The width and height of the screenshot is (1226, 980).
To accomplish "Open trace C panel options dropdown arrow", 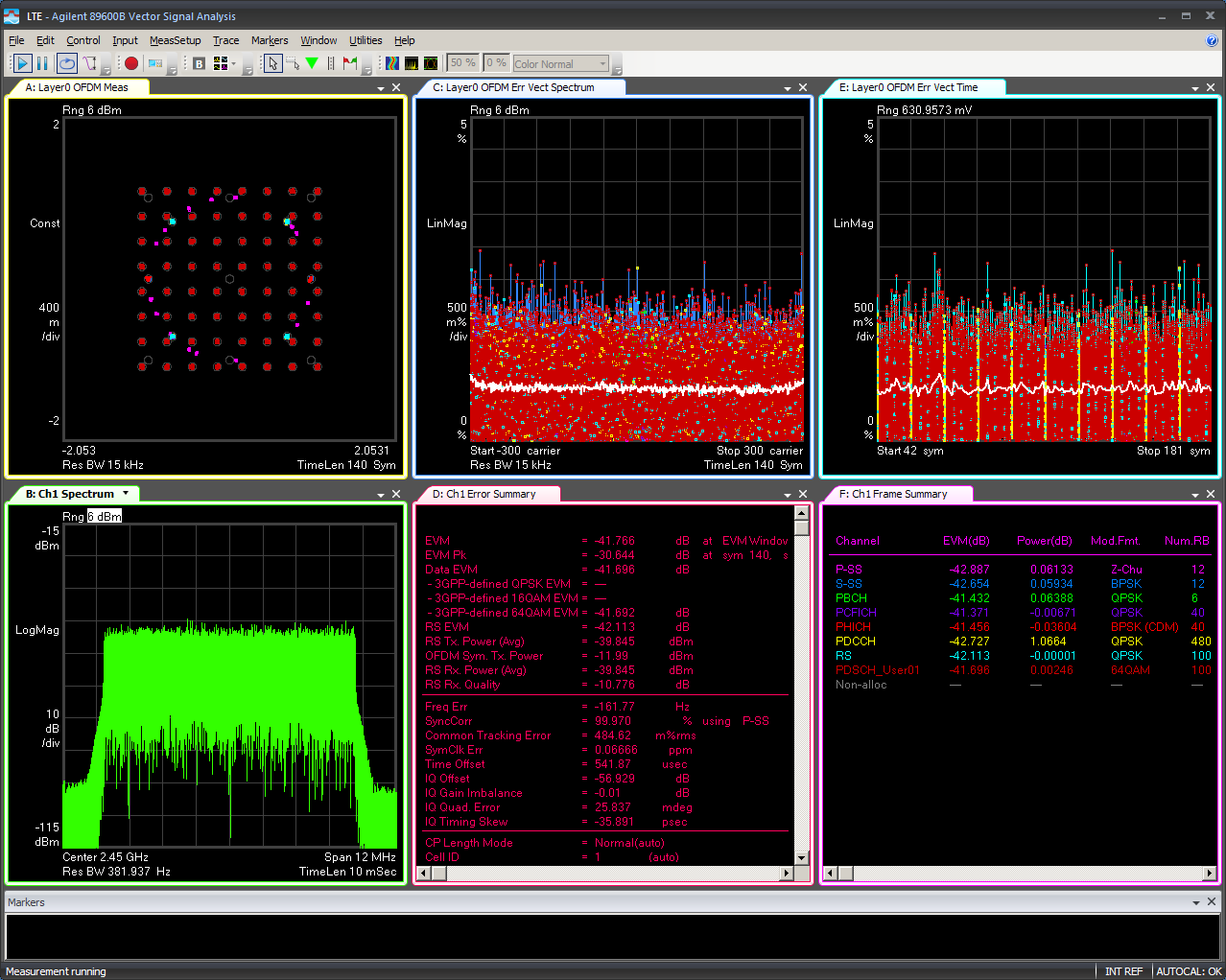I will [788, 88].
